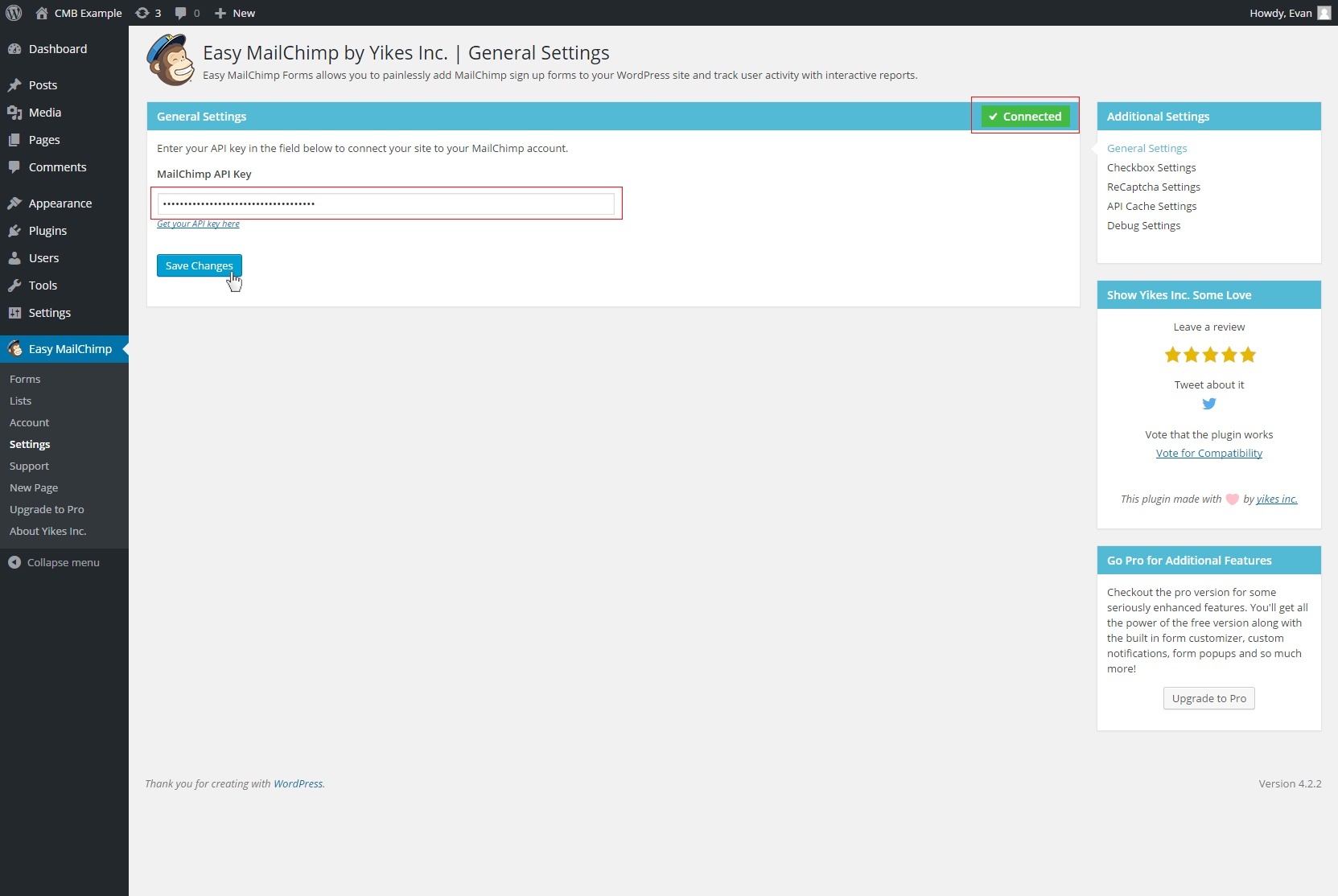This screenshot has width=1338, height=896.
Task: Click the user avatar next to Howdy, Evan
Action: click(1324, 13)
